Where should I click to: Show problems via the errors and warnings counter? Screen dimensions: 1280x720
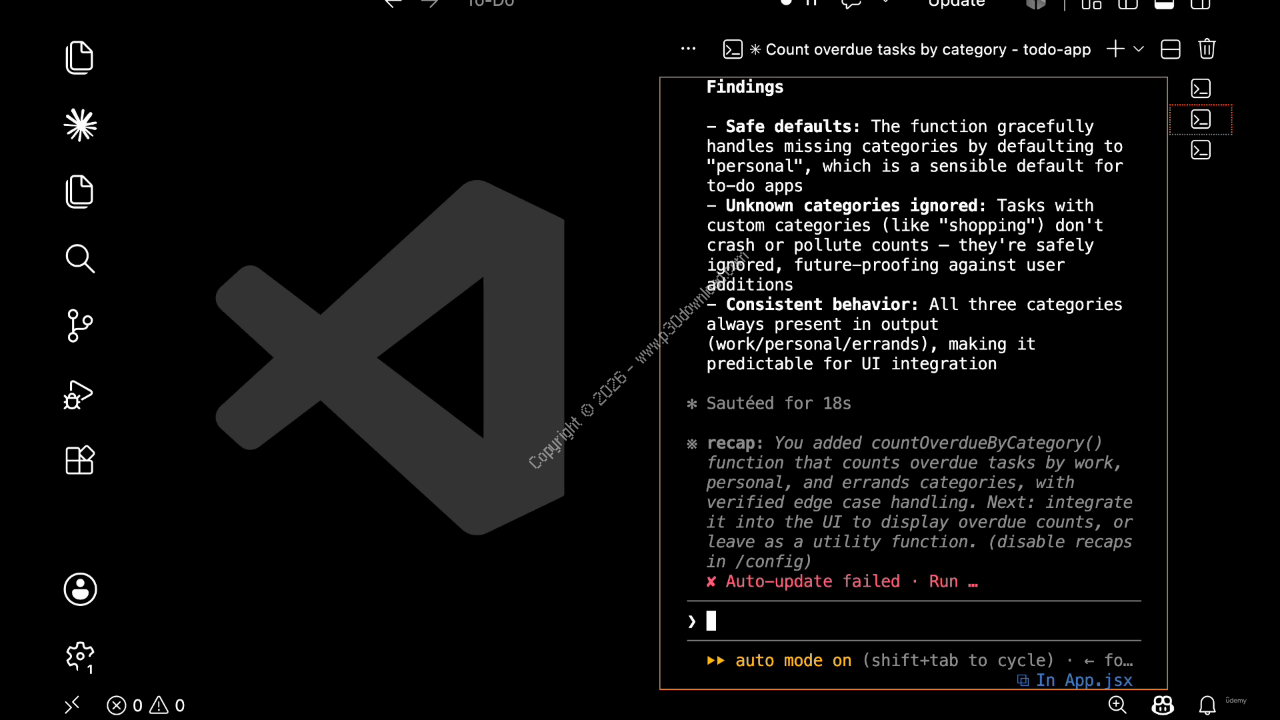pyautogui.click(x=146, y=705)
